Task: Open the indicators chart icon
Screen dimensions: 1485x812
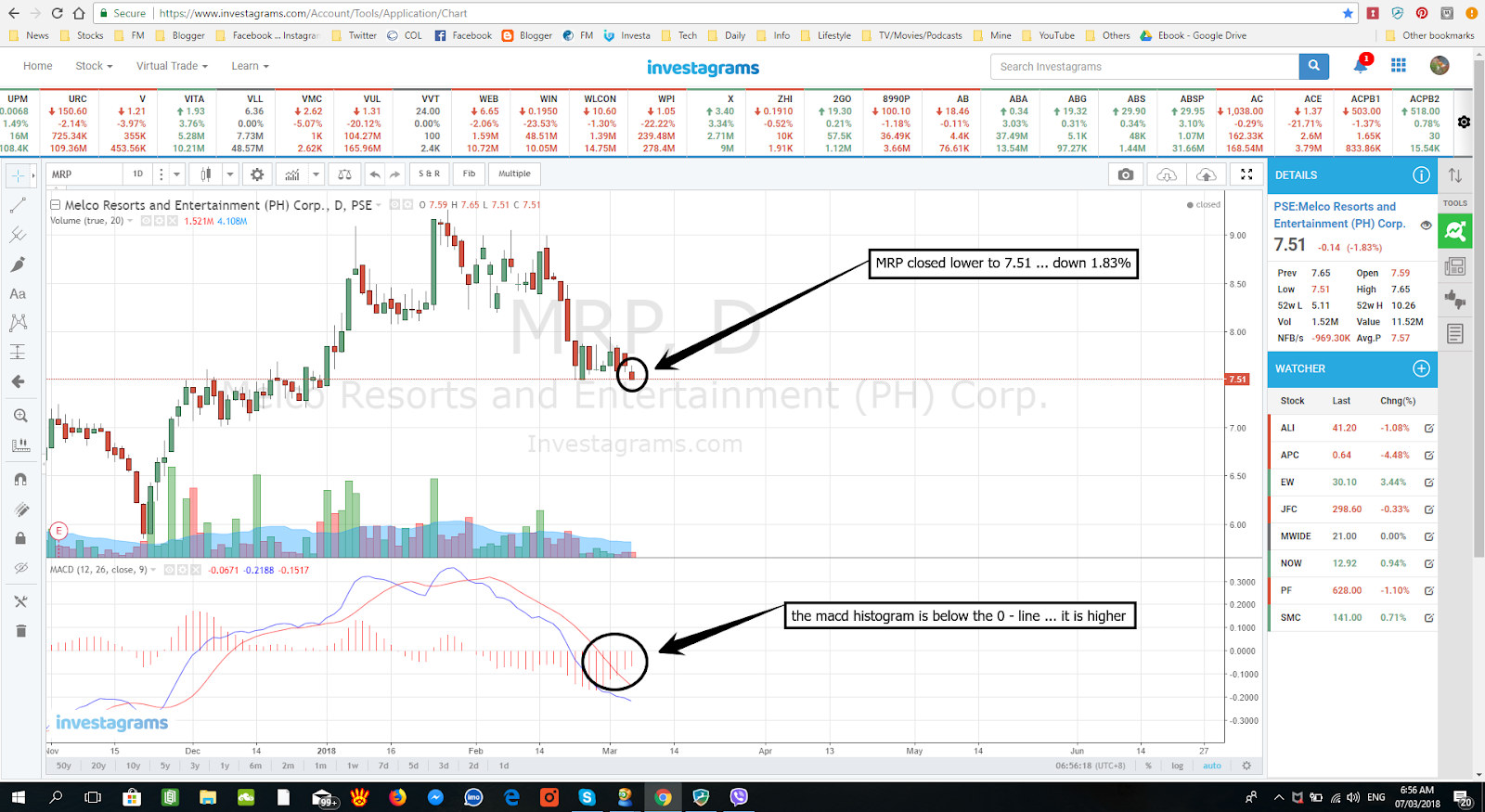Action: (x=292, y=174)
